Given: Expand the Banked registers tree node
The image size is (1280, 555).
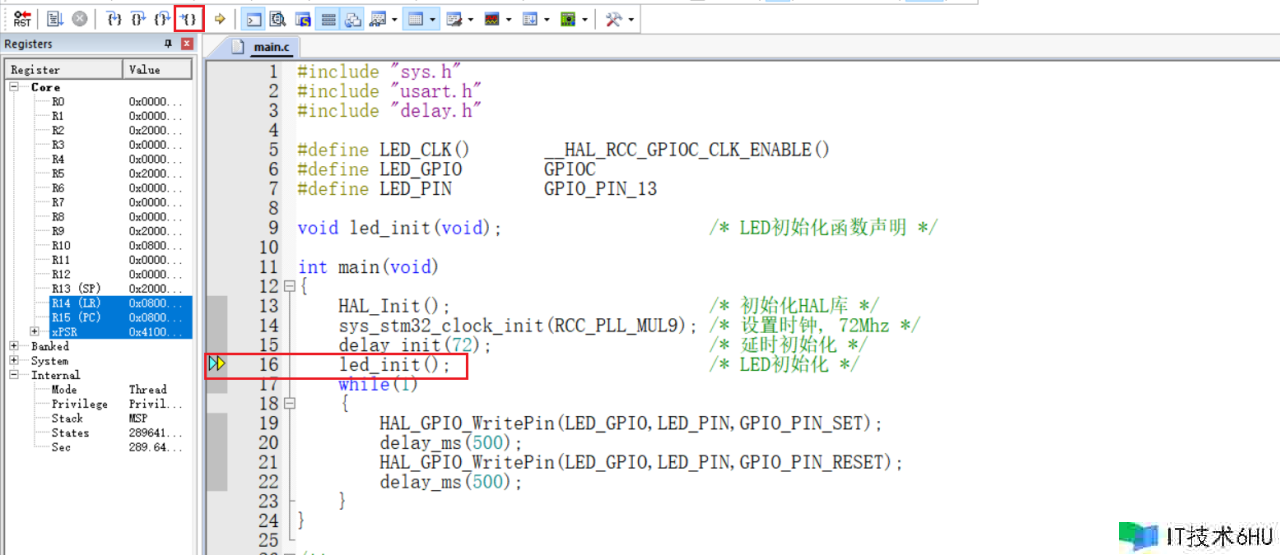Looking at the screenshot, I should [x=14, y=346].
